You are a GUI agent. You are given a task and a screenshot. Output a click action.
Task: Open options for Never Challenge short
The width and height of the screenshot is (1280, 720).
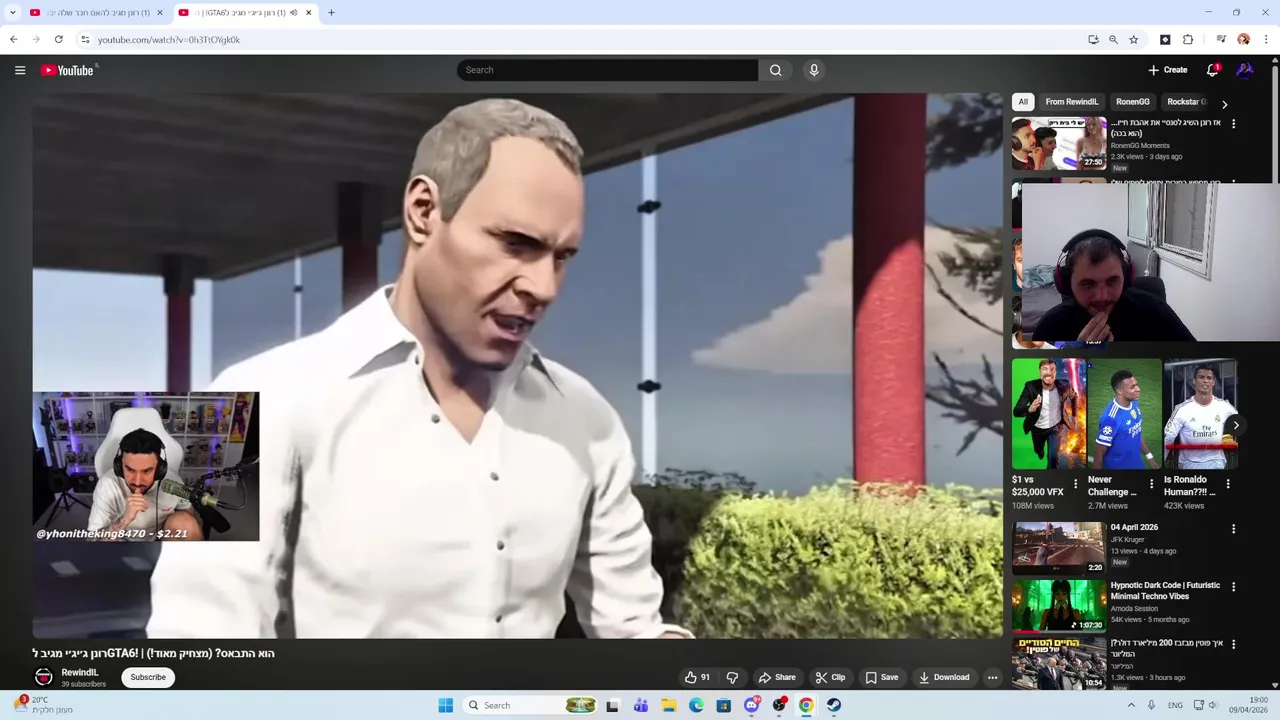coord(1151,484)
